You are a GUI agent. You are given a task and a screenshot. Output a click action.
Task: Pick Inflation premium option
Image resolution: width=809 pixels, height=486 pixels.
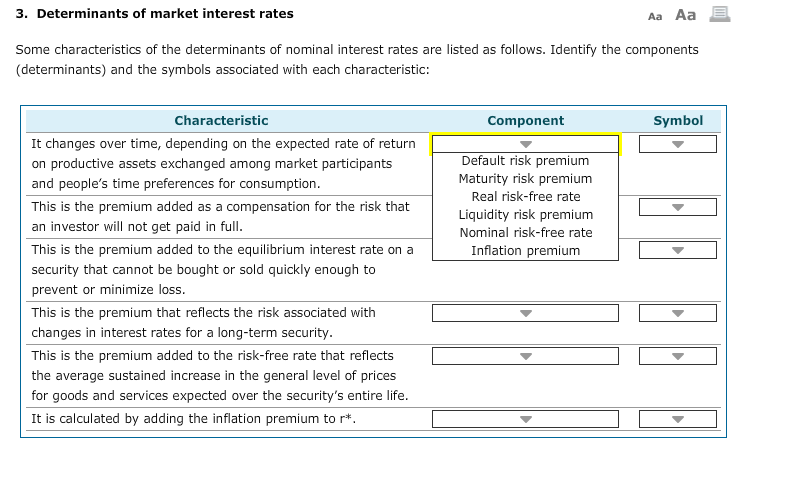click(525, 251)
